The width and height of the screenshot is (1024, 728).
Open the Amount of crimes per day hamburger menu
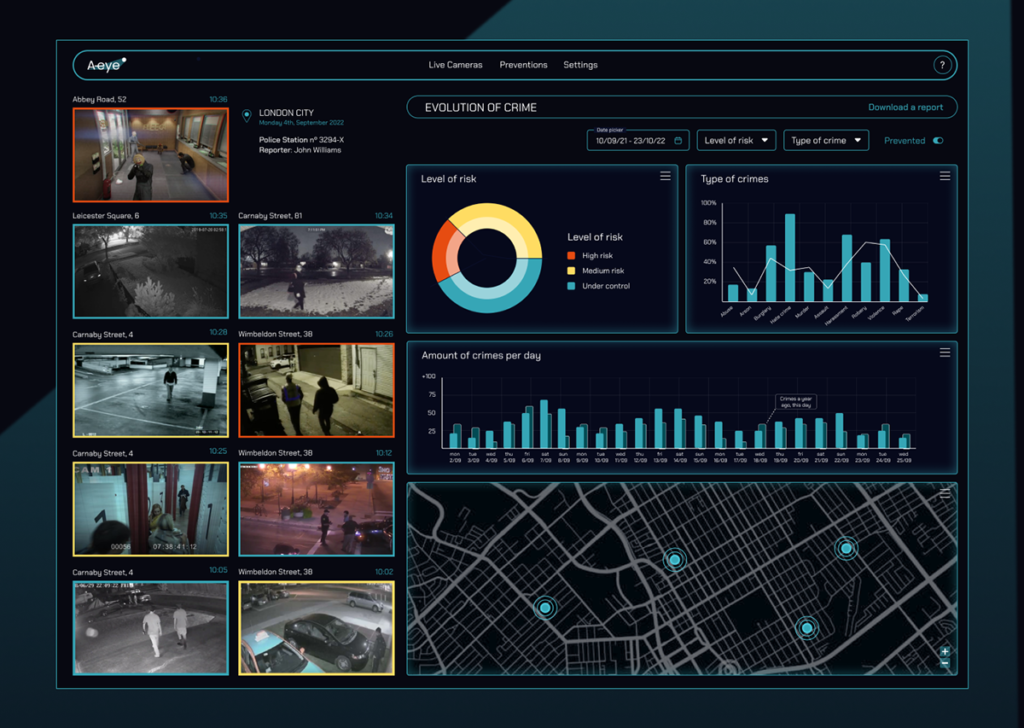coord(944,353)
